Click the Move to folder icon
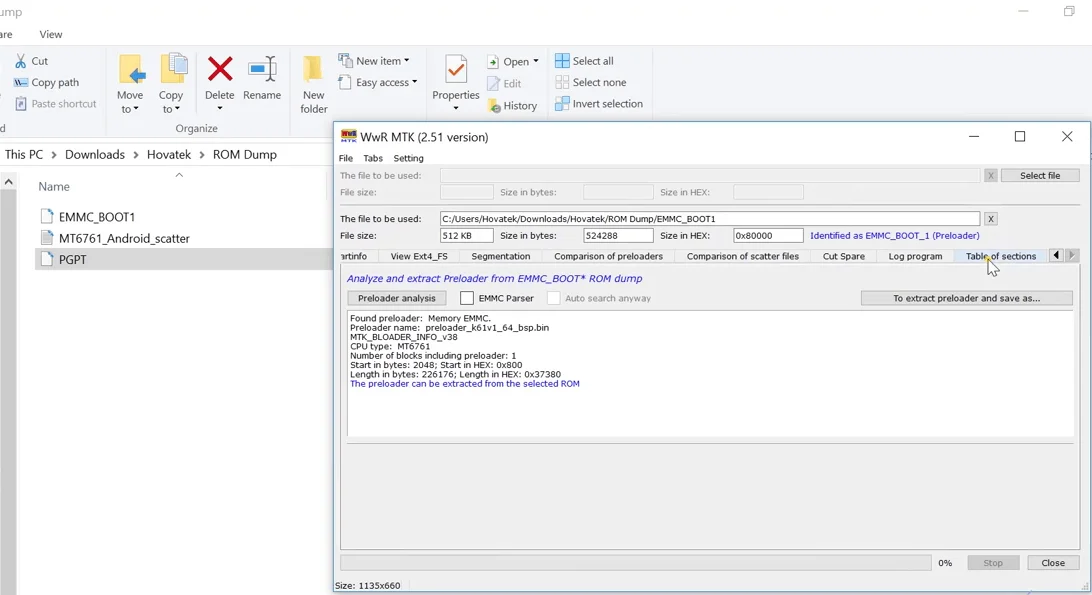Image resolution: width=1092 pixels, height=595 pixels. click(x=130, y=70)
